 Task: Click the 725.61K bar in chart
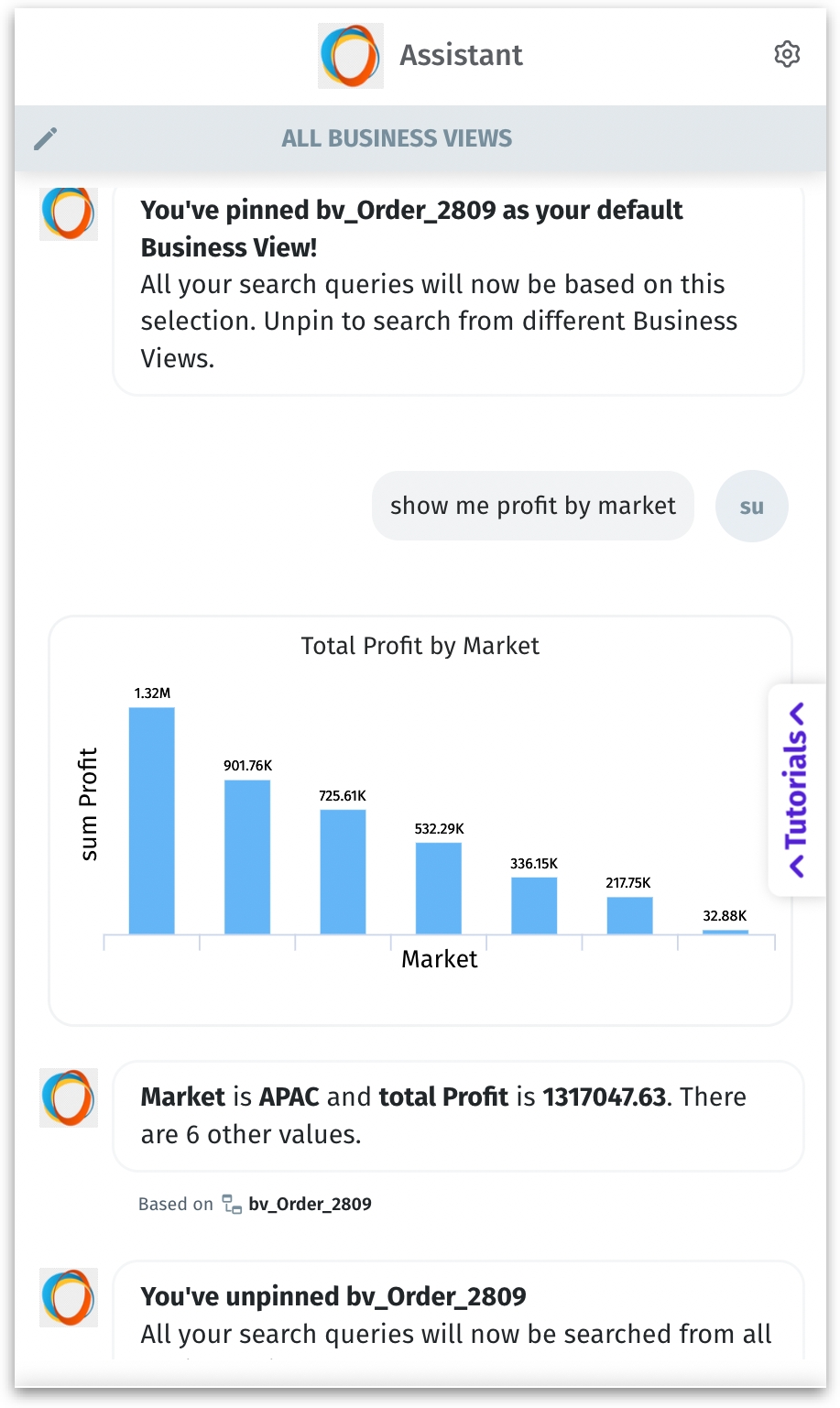(343, 871)
